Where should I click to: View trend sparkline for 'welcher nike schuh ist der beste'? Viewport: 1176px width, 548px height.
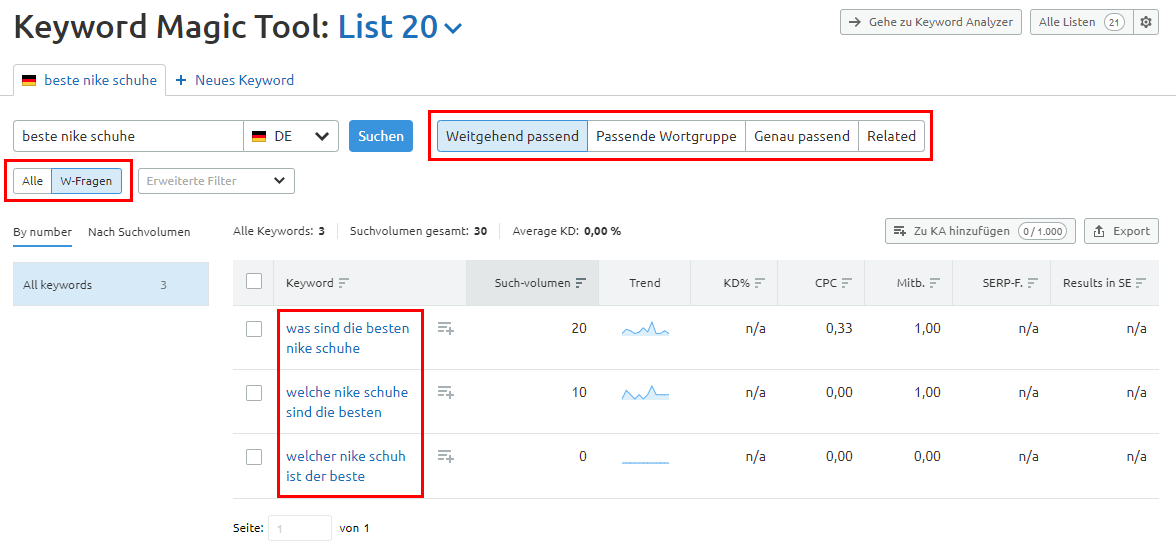pyautogui.click(x=645, y=462)
